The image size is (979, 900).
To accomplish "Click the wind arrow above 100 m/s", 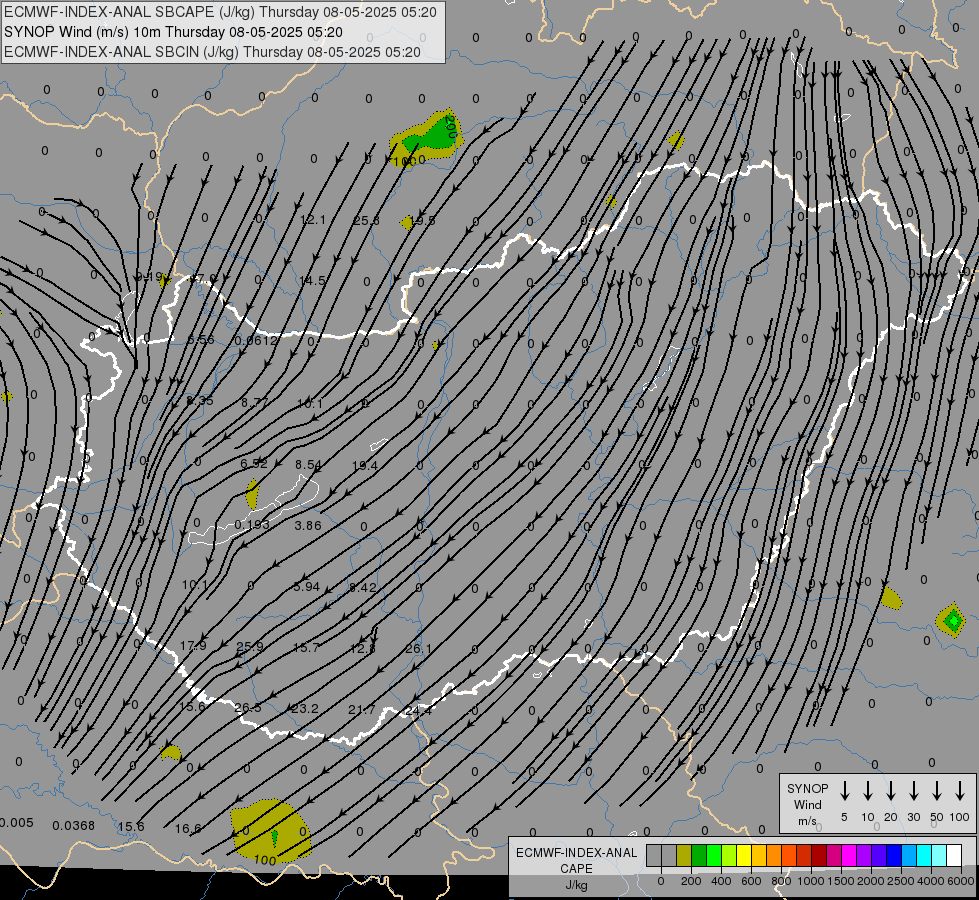I will coord(960,791).
